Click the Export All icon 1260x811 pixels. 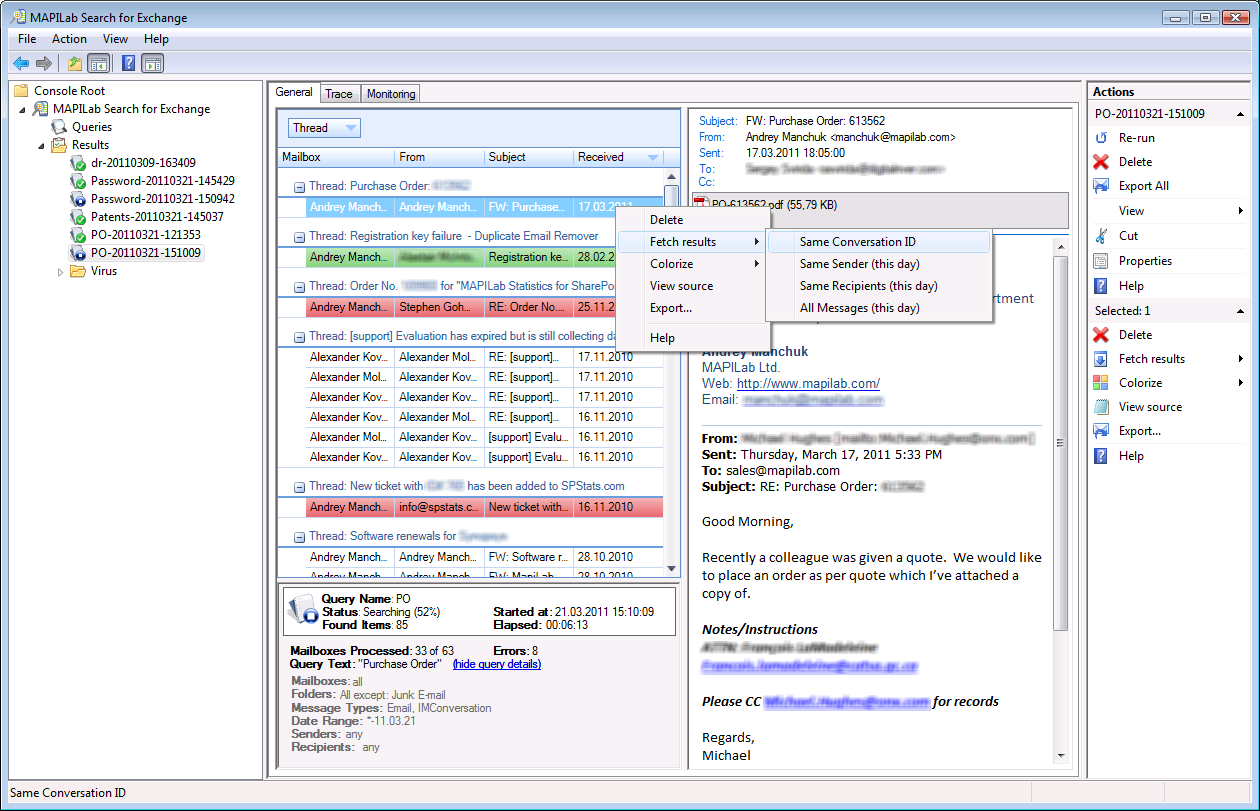coord(1101,186)
